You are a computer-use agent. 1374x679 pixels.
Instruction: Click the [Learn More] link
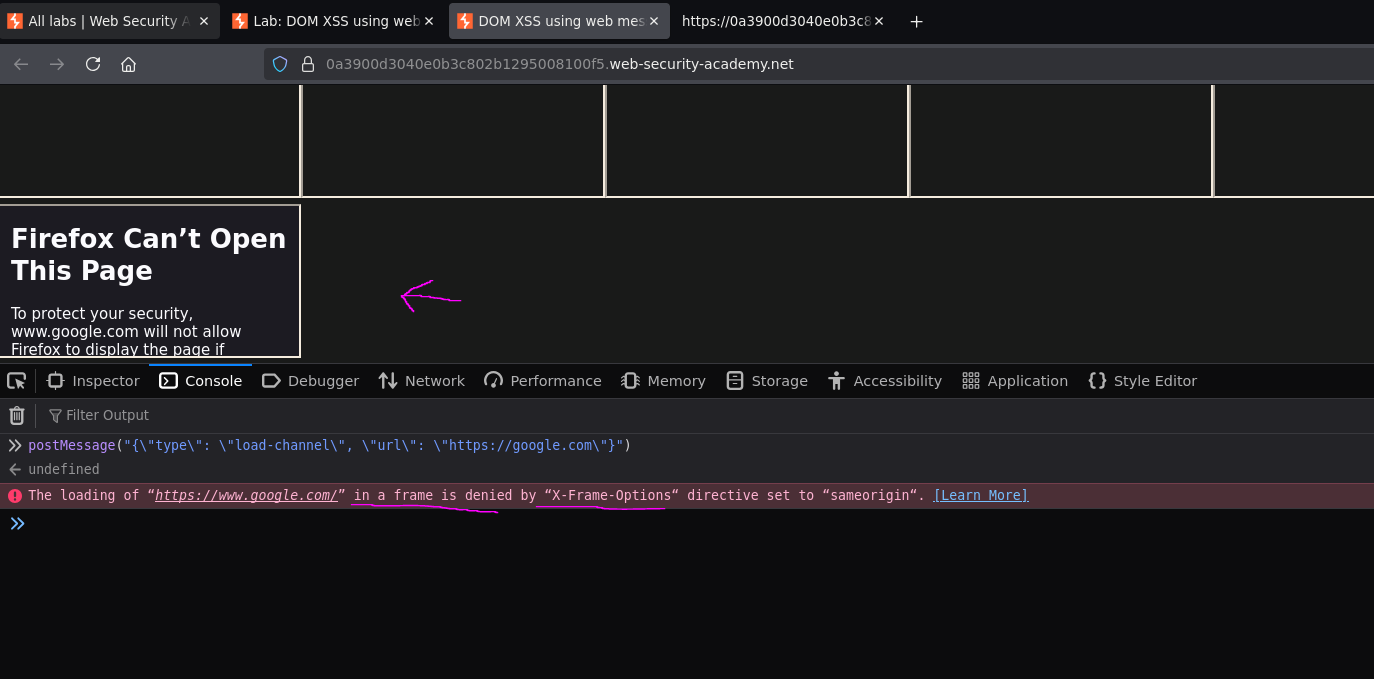(x=980, y=495)
